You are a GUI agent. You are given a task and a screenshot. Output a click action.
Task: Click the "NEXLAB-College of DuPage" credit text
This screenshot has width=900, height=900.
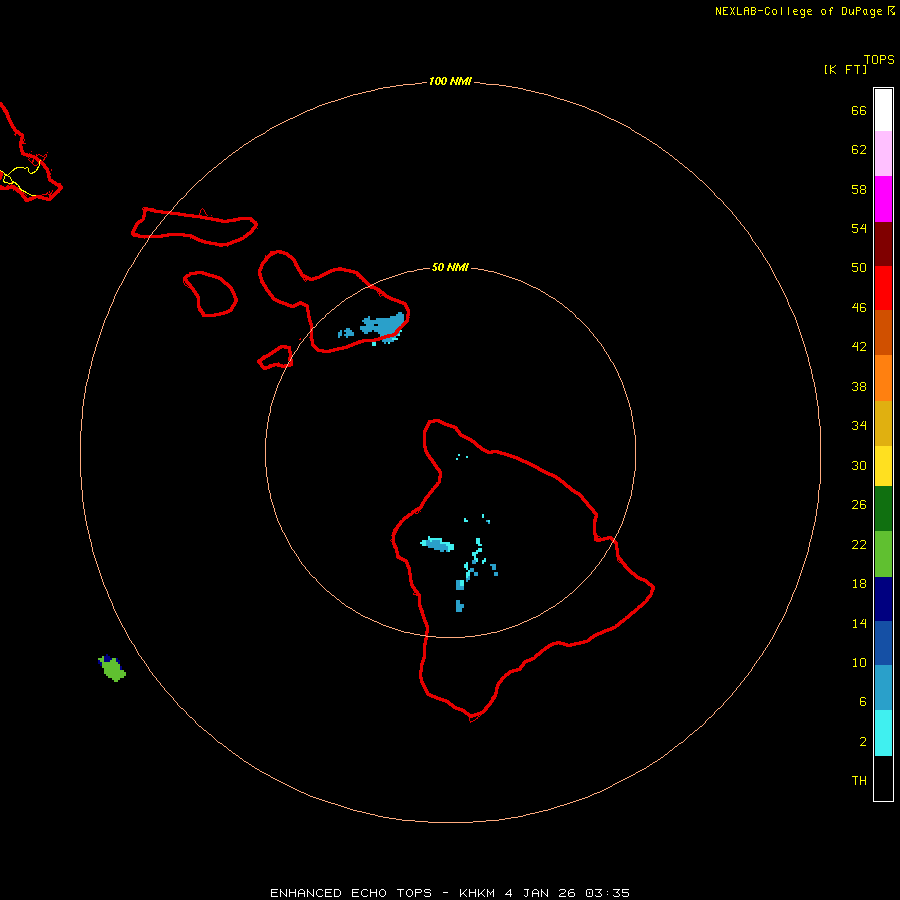tap(798, 11)
